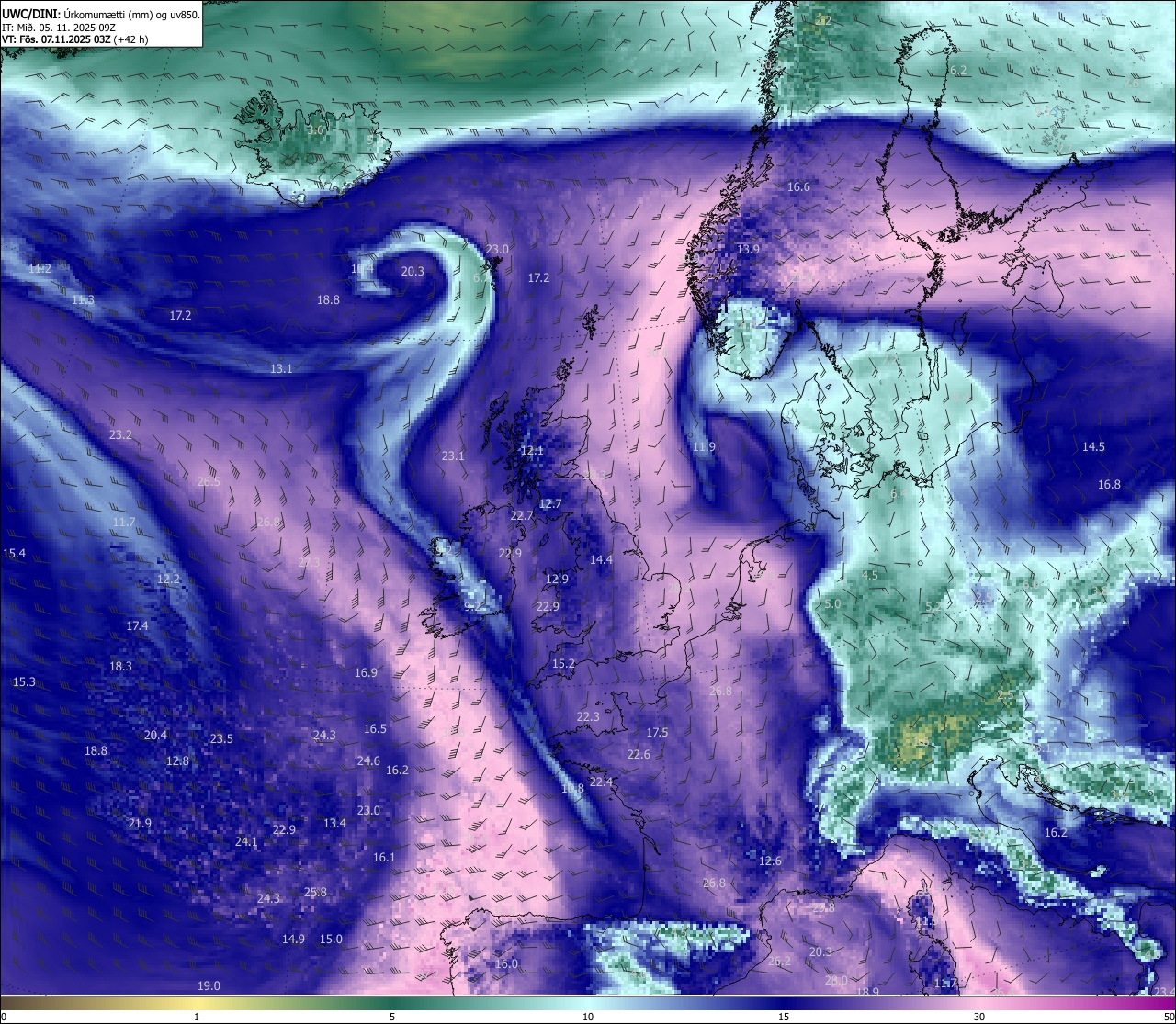Select the 23.1 value west of Scotland
The width and height of the screenshot is (1176, 1024).
tap(453, 456)
